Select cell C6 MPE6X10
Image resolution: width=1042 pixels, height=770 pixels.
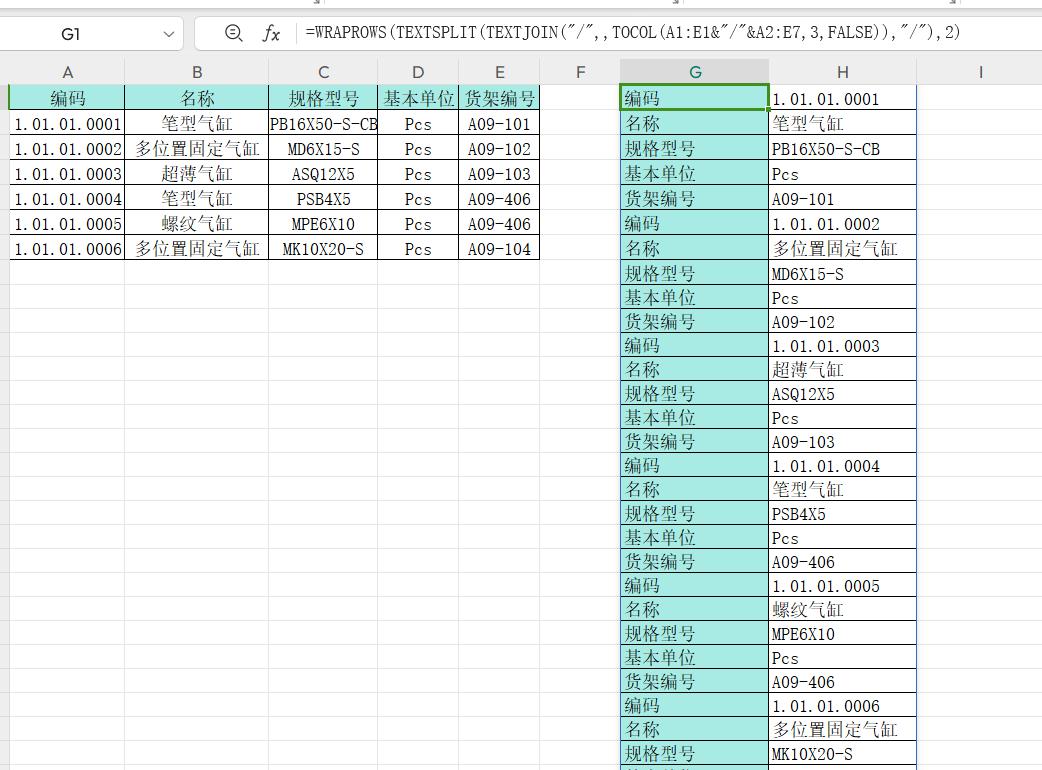coord(324,224)
